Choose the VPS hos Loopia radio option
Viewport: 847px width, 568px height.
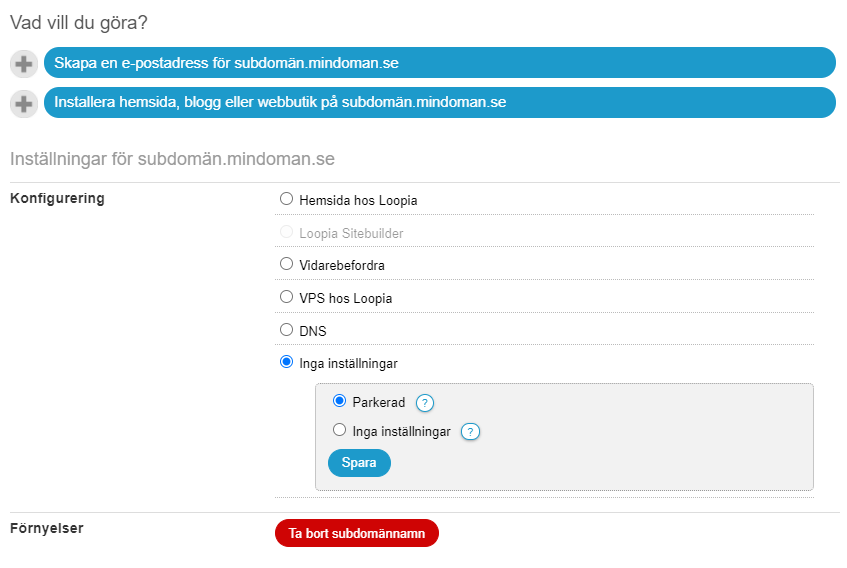(x=286, y=296)
